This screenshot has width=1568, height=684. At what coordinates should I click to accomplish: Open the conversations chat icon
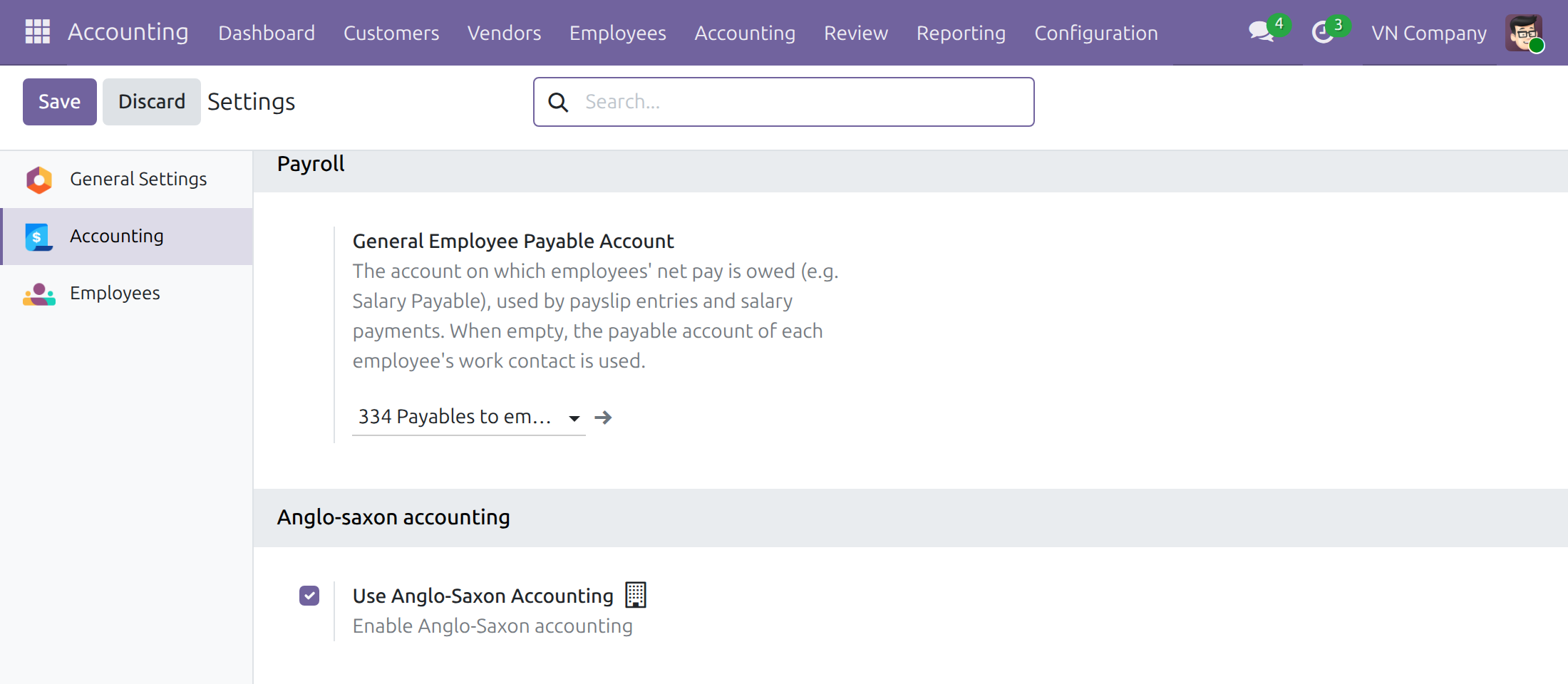click(1261, 32)
